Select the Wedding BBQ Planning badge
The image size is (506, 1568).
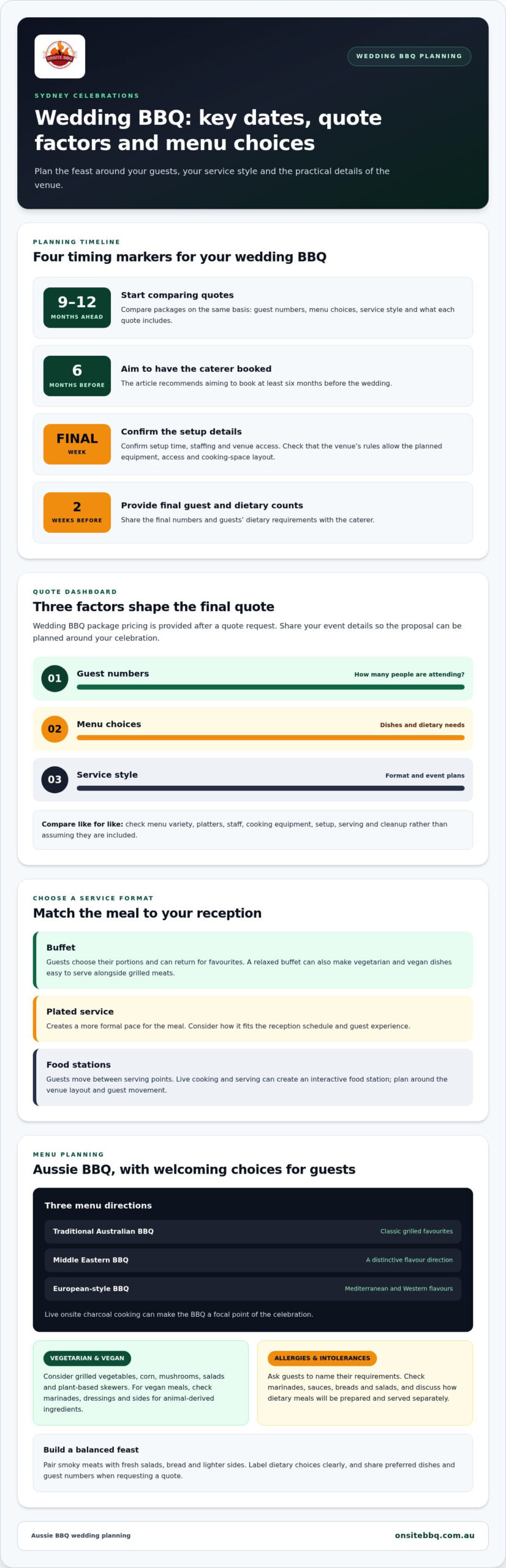pyautogui.click(x=409, y=56)
